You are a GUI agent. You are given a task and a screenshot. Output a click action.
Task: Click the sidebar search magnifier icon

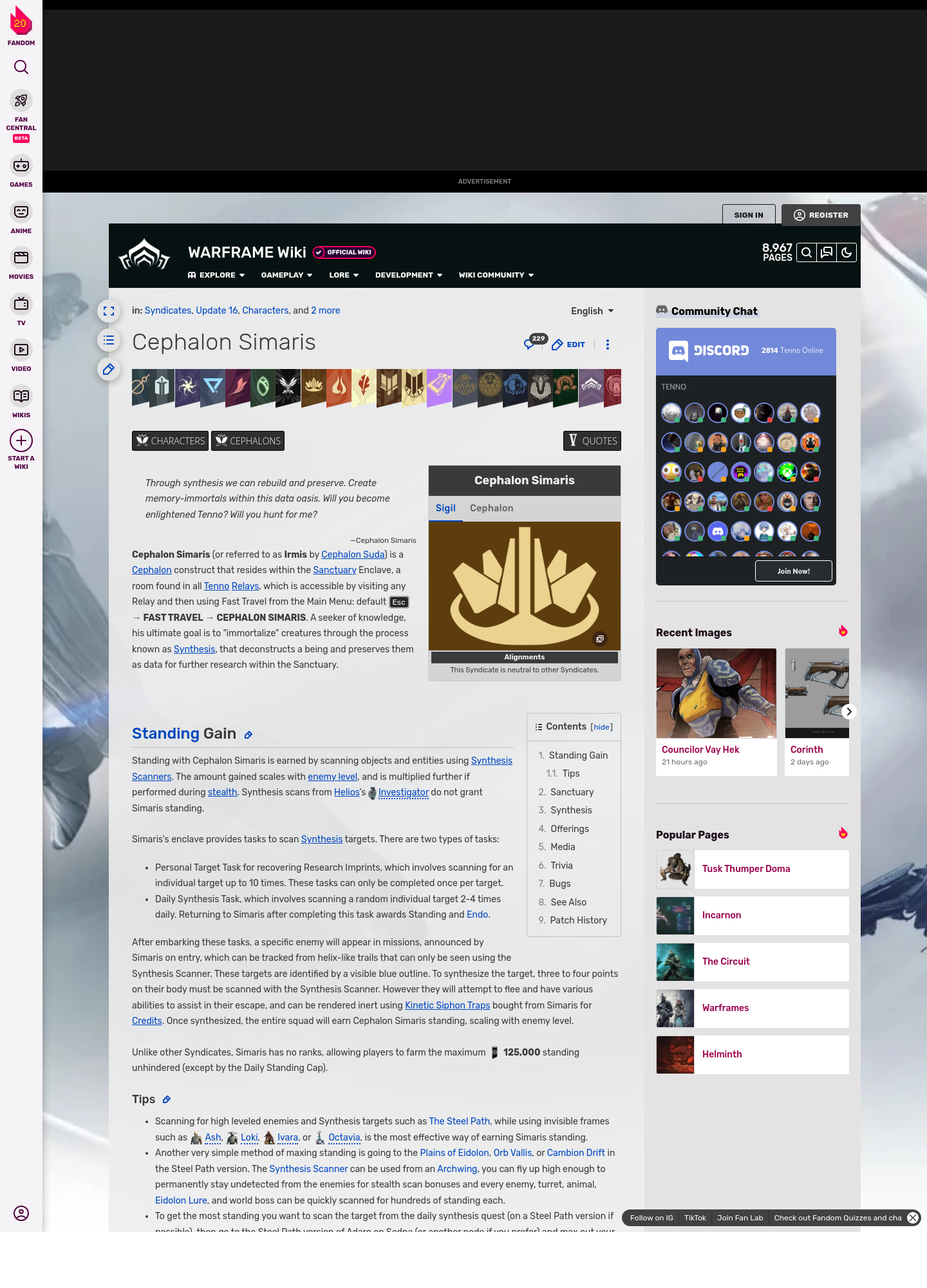tap(21, 67)
